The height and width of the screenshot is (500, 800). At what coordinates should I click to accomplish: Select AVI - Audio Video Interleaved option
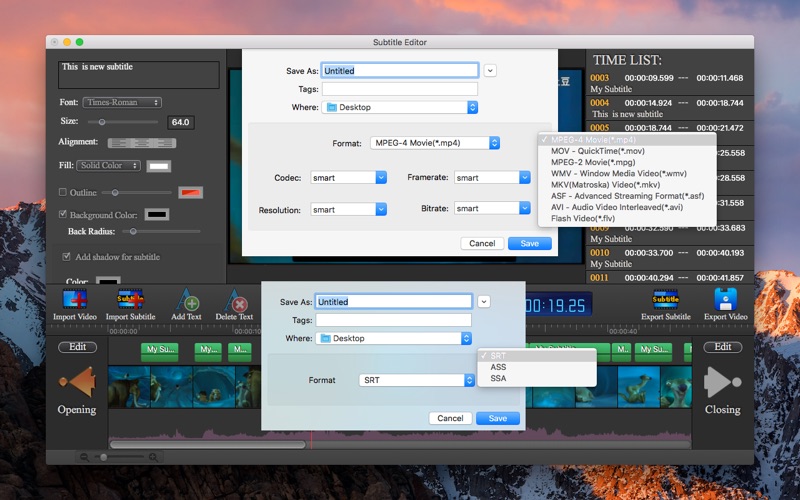627,207
